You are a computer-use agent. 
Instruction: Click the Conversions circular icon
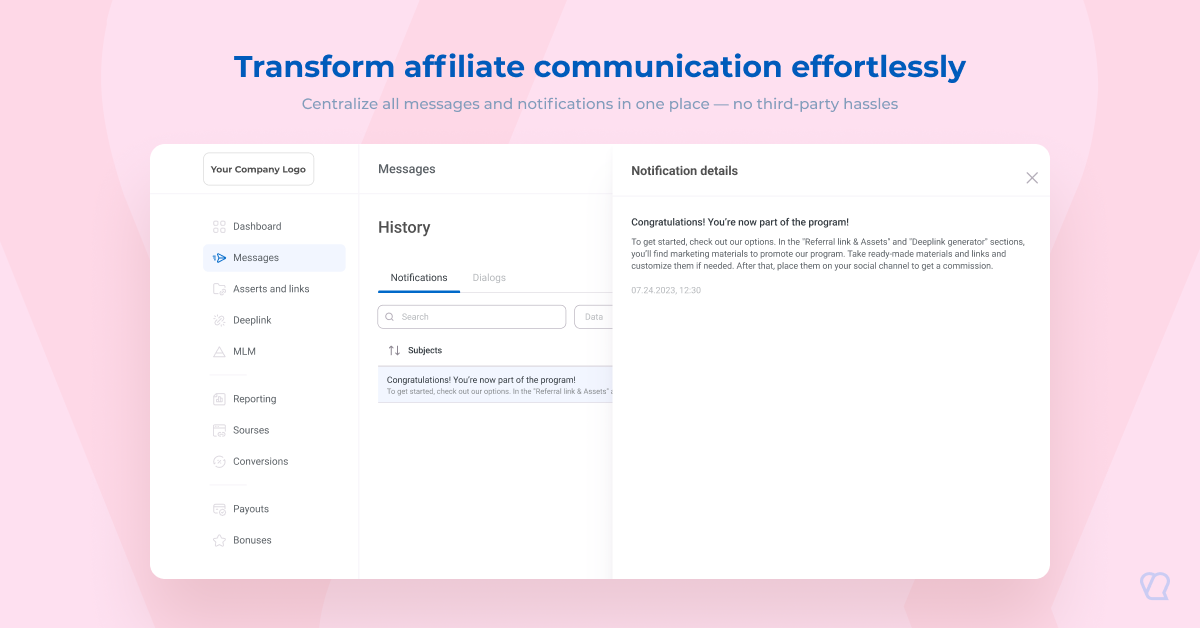coord(219,462)
